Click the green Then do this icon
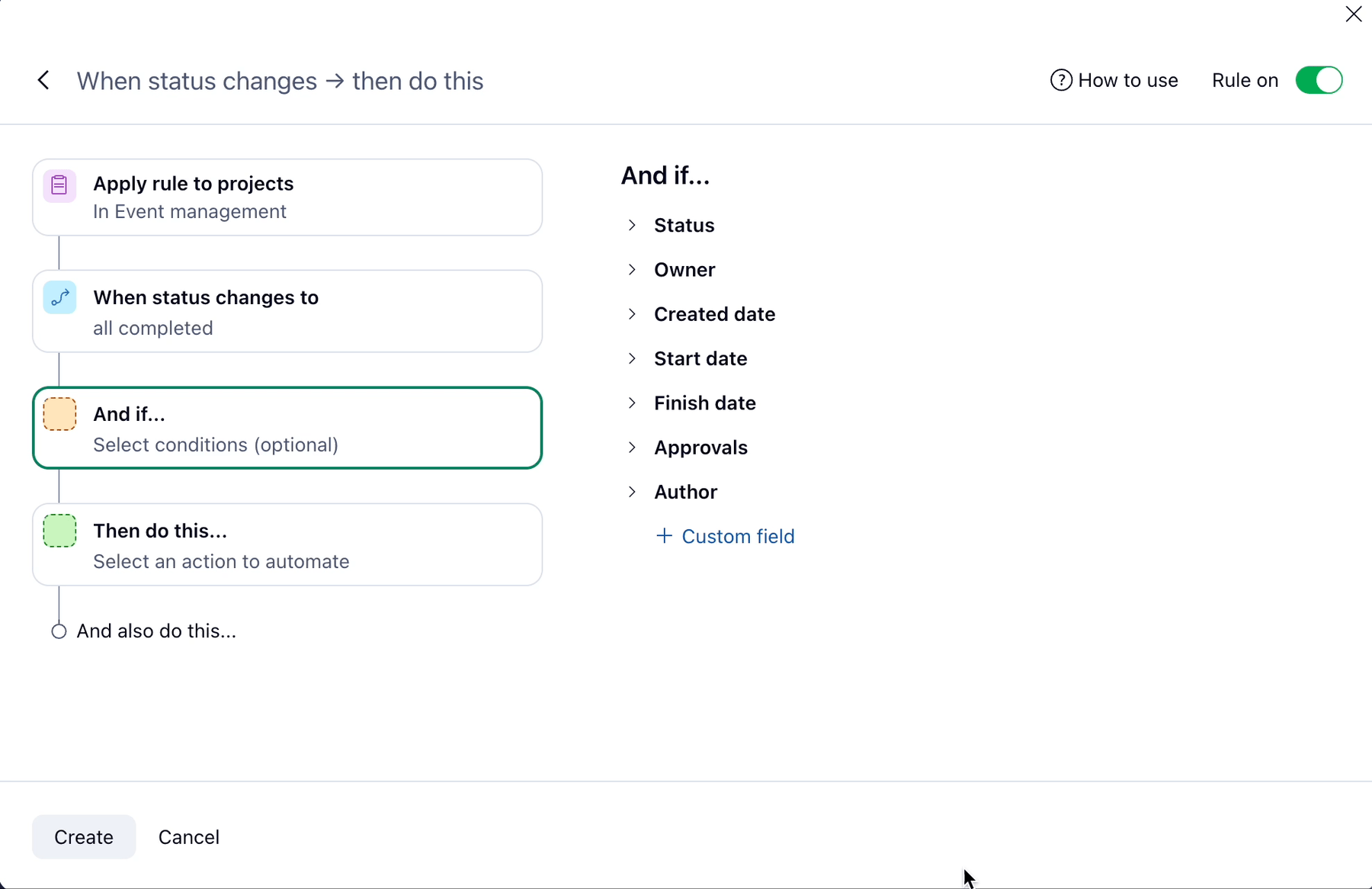This screenshot has width=1372, height=889. pyautogui.click(x=59, y=531)
